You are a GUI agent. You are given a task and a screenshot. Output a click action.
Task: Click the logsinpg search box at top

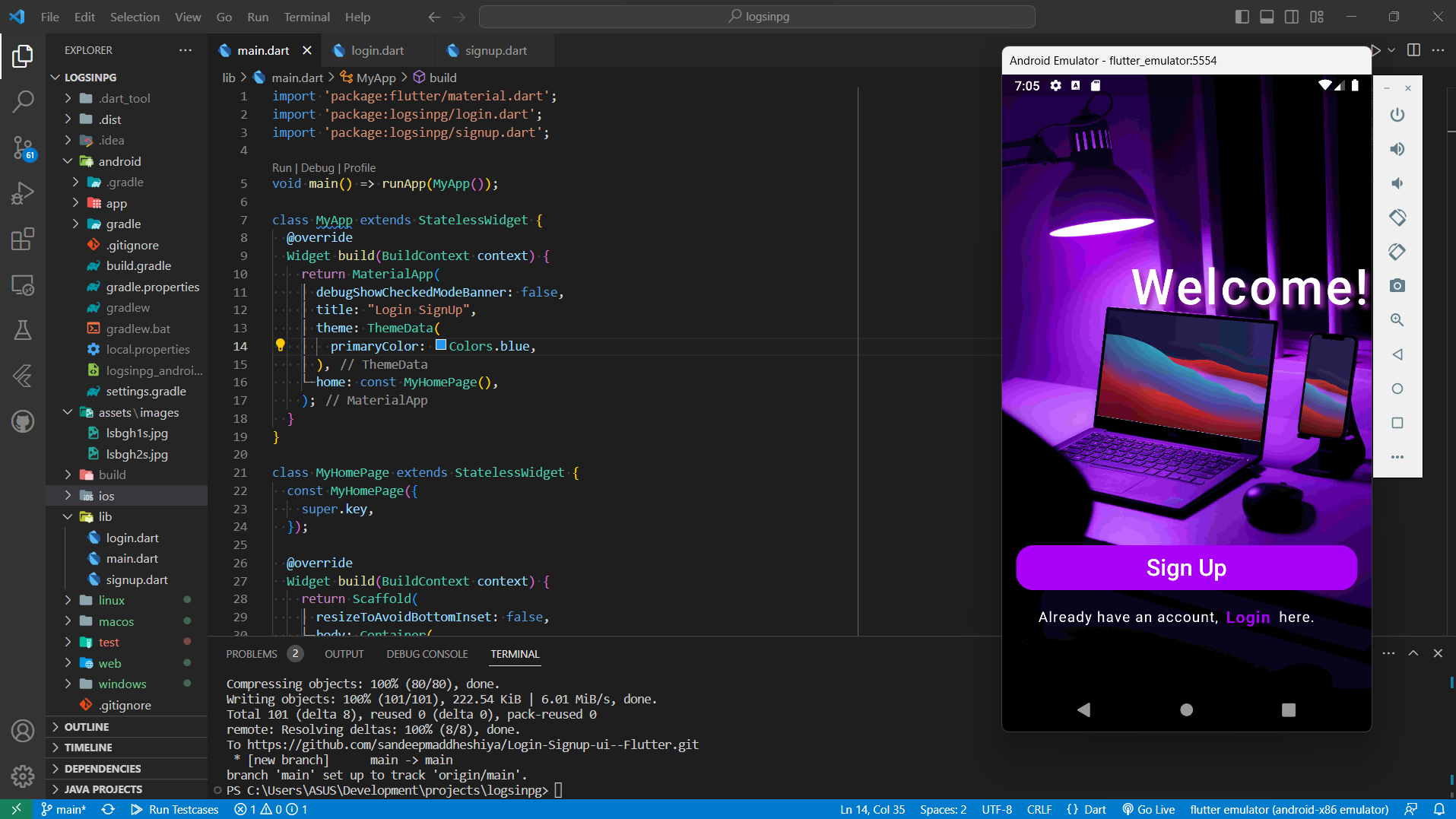(757, 16)
